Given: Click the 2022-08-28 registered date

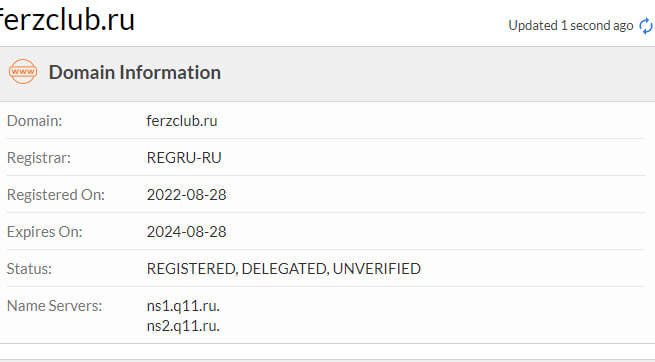Looking at the screenshot, I should [186, 195].
